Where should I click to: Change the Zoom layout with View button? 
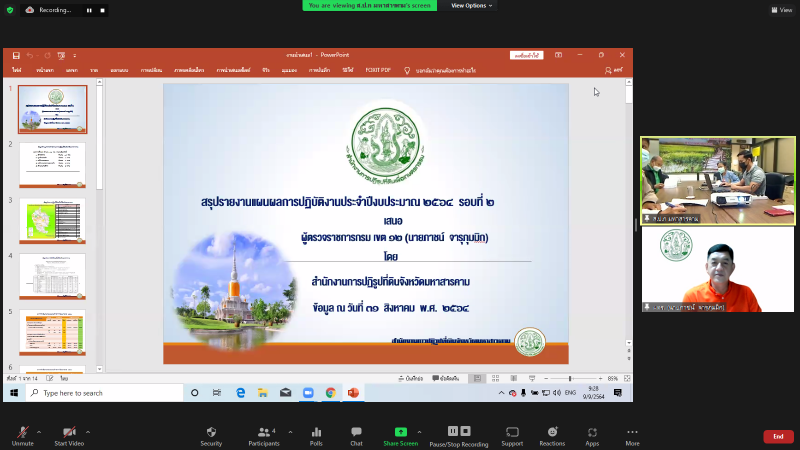click(782, 10)
